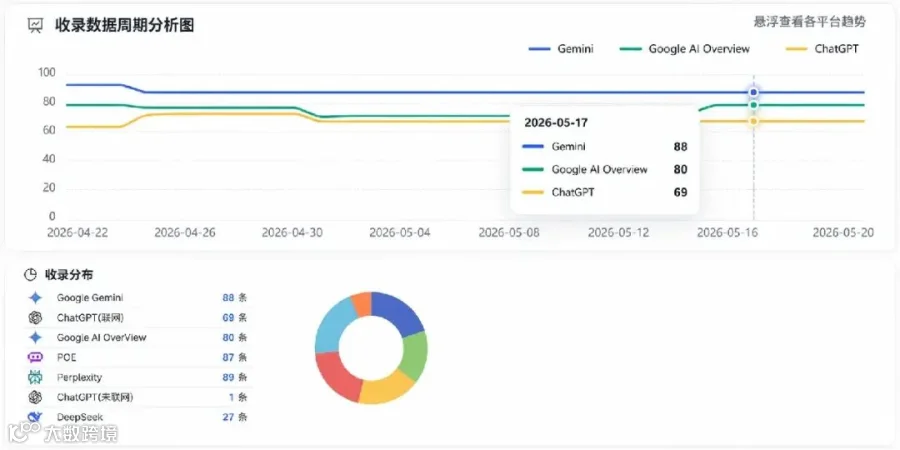The height and width of the screenshot is (450, 900).
Task: Click the 2026-05-17 tooltip date header
Action: click(x=556, y=123)
